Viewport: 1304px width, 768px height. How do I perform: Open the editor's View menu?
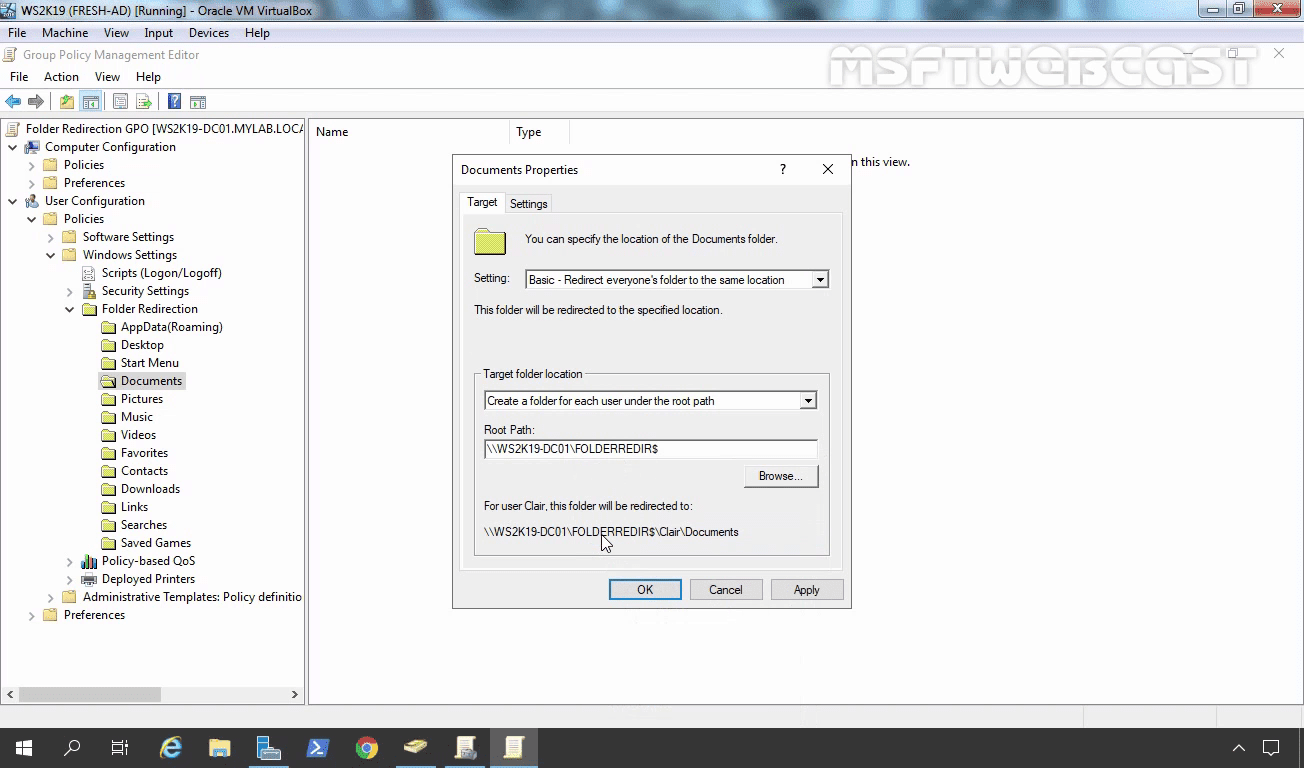(107, 77)
